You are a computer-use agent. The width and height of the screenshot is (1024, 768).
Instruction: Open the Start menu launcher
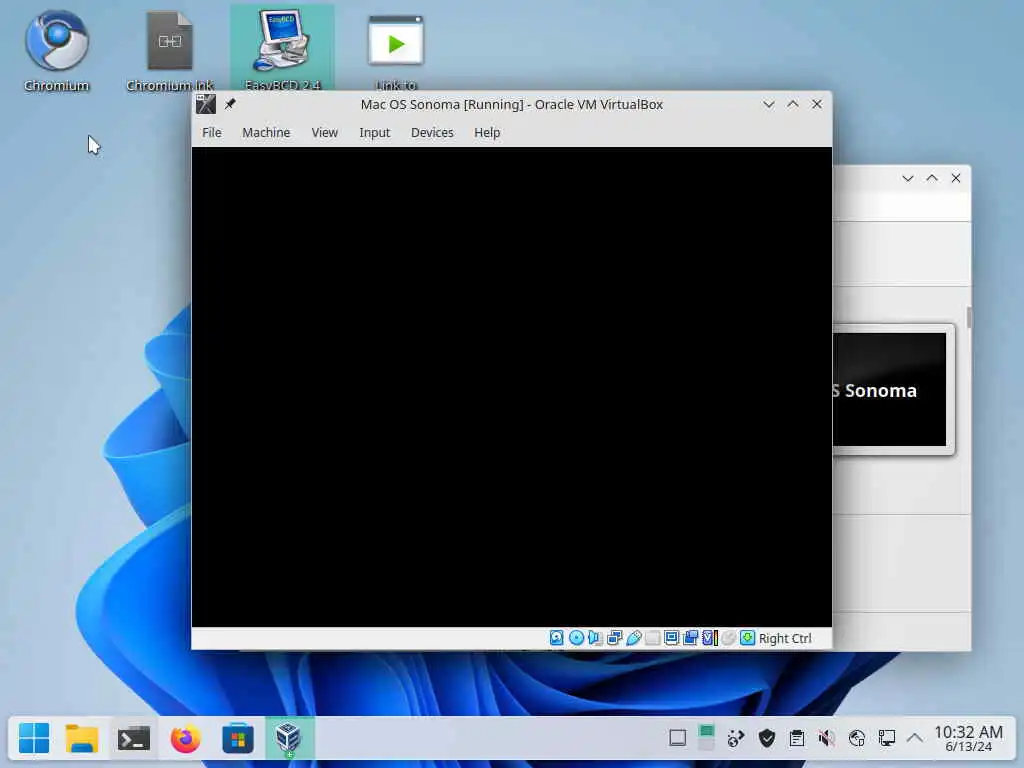[x=34, y=739]
